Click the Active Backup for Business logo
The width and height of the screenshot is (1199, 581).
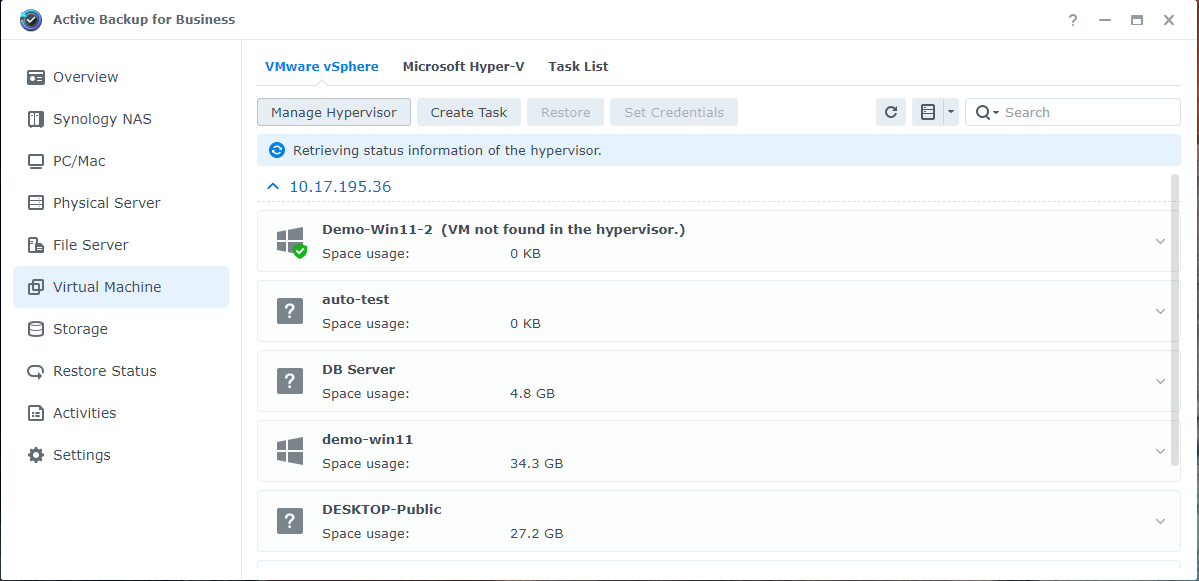[31, 20]
